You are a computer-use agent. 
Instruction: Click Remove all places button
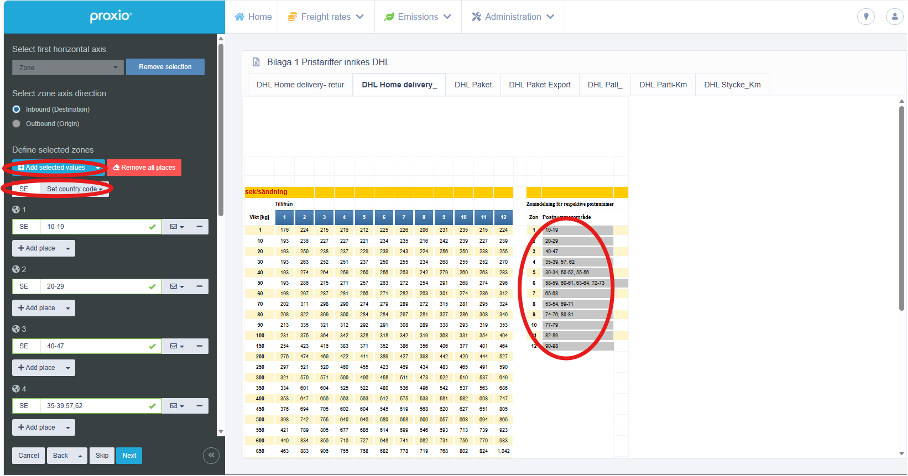tap(144, 168)
